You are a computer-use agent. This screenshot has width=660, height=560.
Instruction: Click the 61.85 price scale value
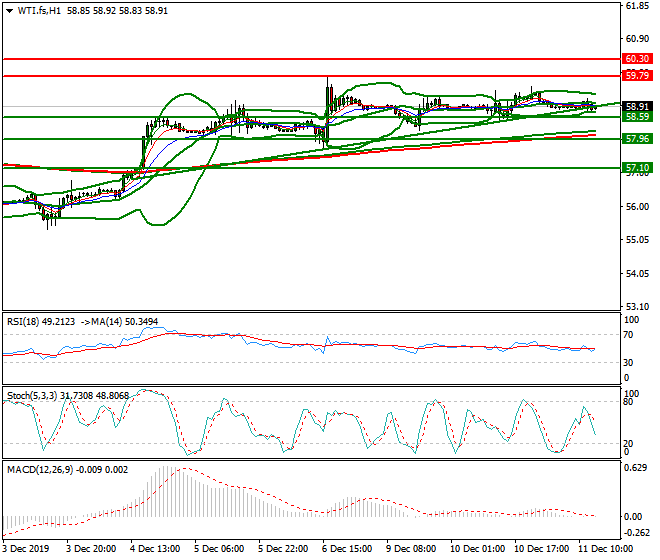(637, 6)
